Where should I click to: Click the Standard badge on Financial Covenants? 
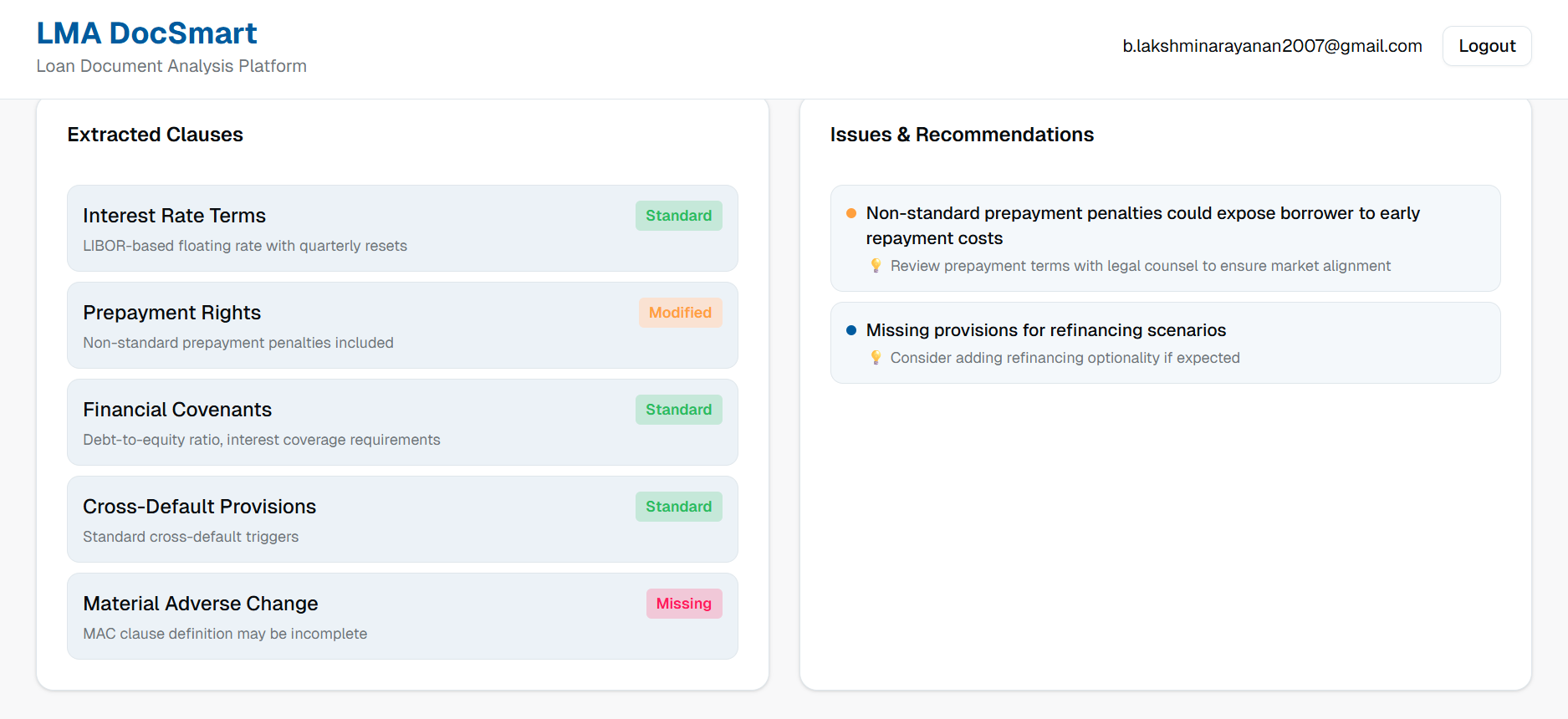tap(678, 410)
